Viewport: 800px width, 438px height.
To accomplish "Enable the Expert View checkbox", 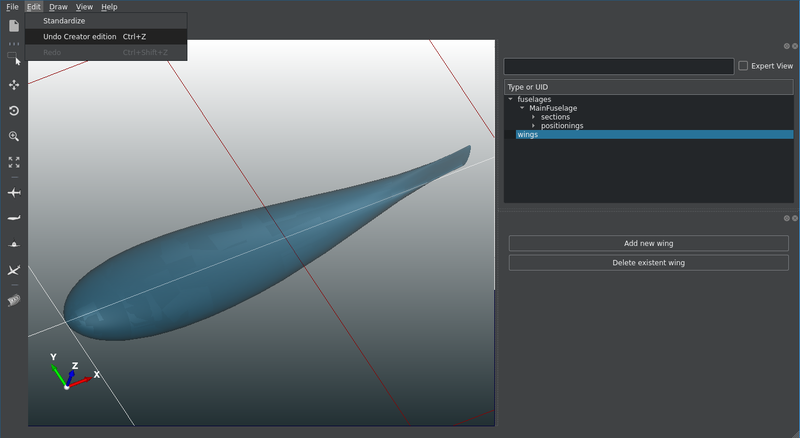I will [x=743, y=66].
